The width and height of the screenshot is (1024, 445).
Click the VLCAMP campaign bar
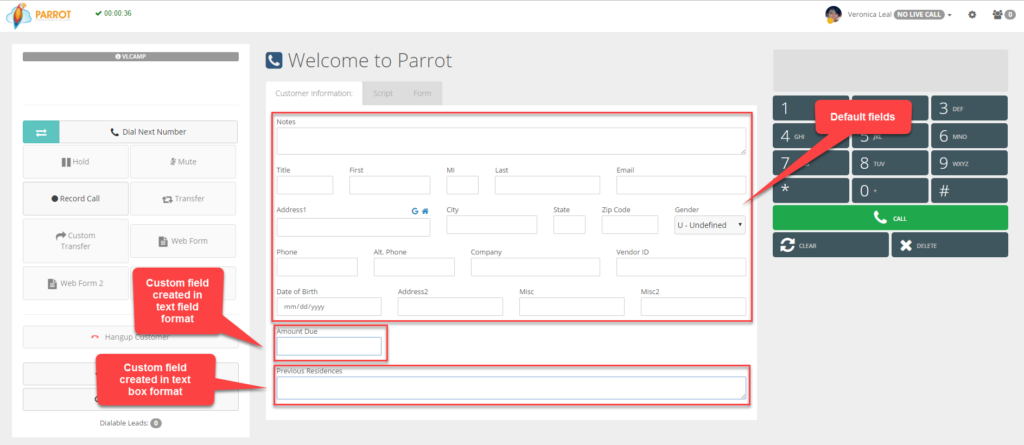(x=131, y=57)
